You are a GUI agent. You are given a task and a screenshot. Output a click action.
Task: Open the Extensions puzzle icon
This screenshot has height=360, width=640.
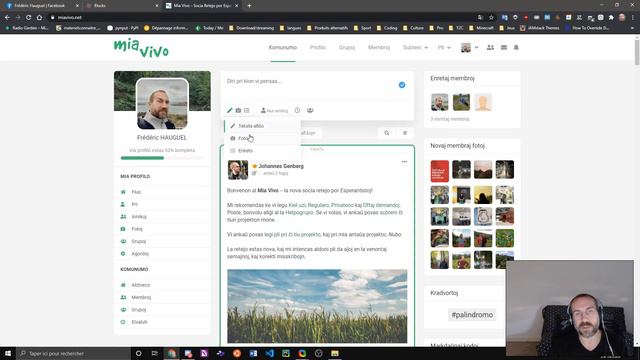point(611,18)
